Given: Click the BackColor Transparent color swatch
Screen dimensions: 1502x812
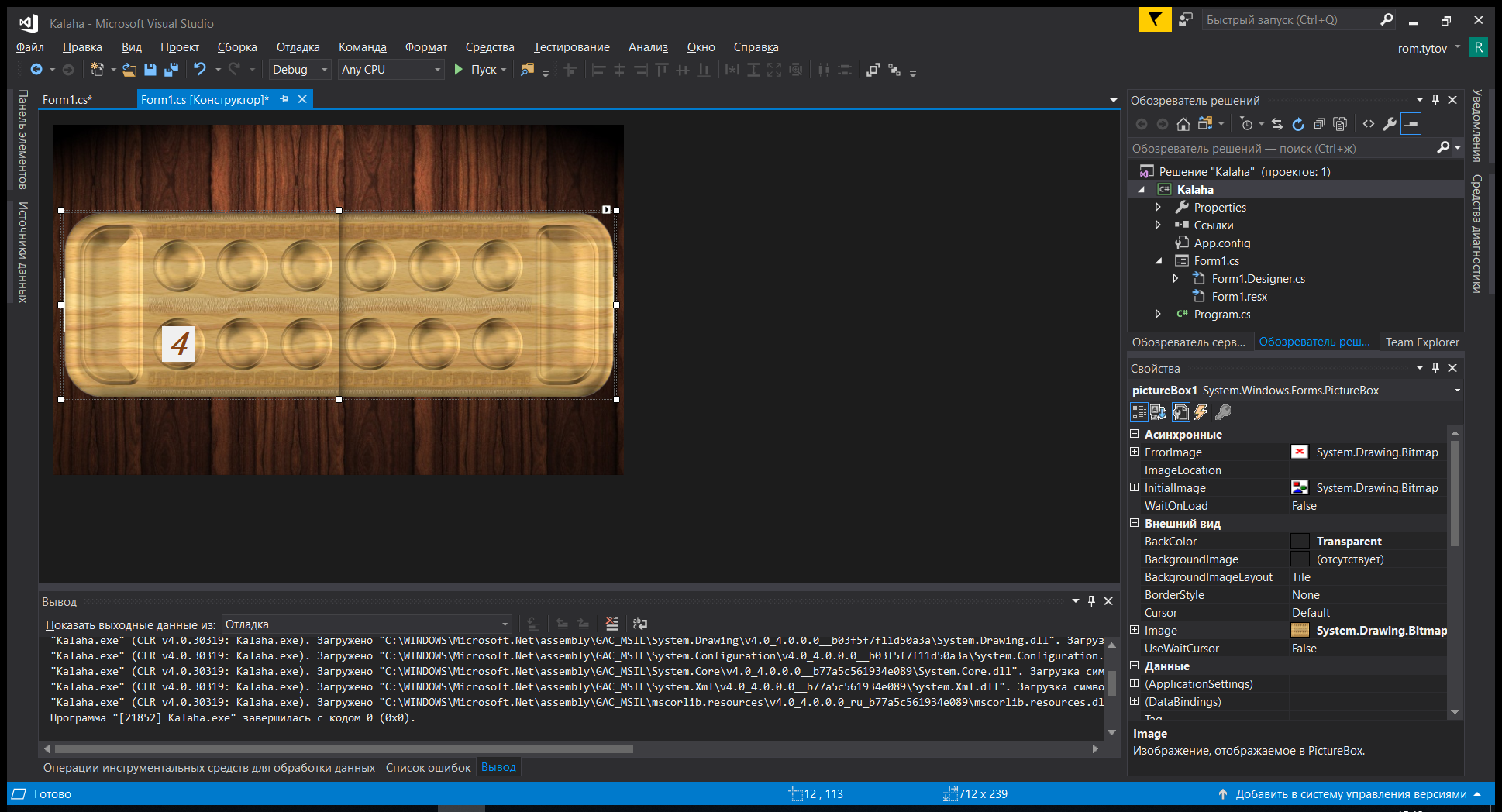Looking at the screenshot, I should pyautogui.click(x=1300, y=542).
